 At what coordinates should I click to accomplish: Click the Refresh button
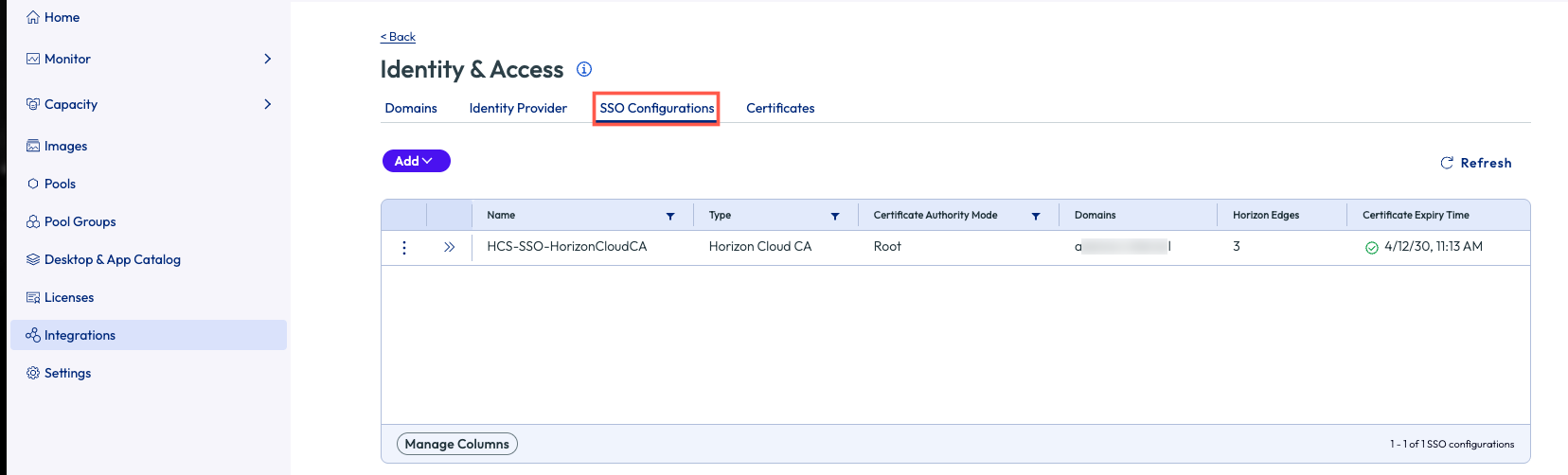[x=1475, y=163]
